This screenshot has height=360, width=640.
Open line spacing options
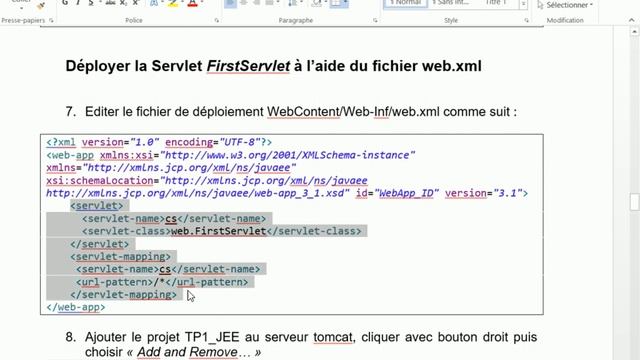(292, 3)
